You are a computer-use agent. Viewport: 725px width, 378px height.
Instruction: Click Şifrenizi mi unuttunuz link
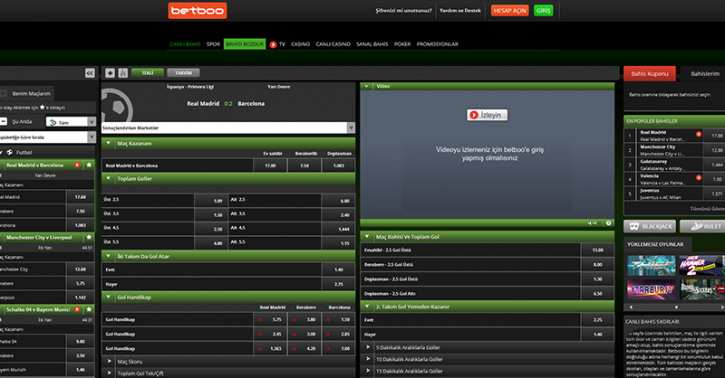(403, 11)
